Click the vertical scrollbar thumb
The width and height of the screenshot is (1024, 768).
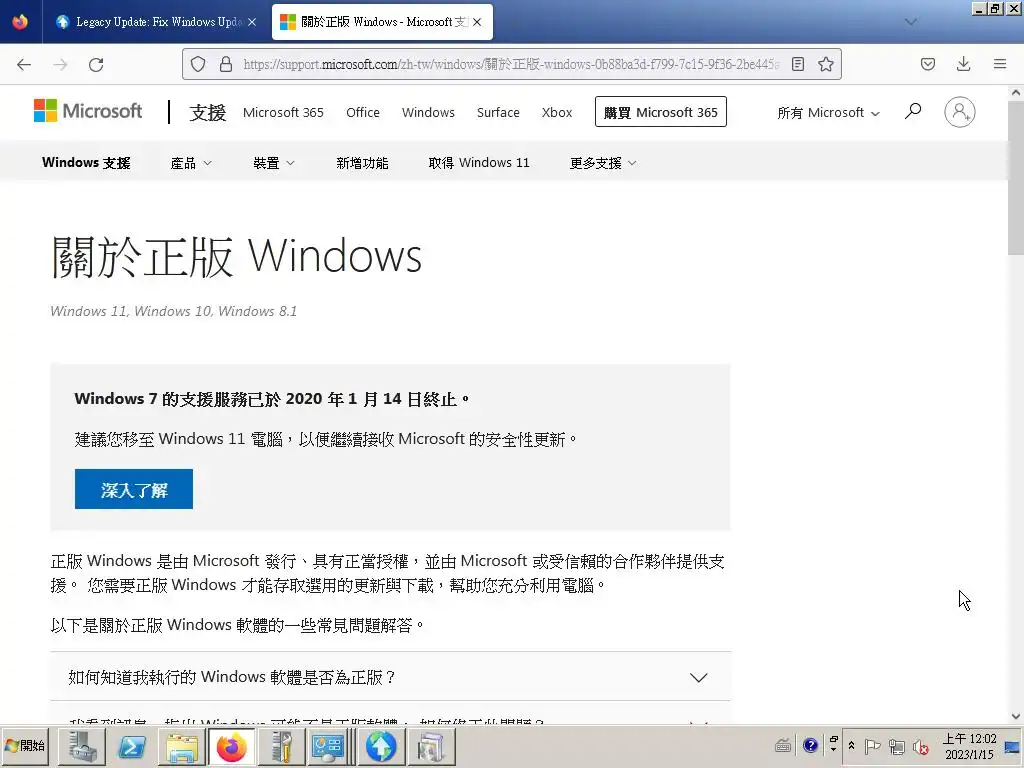1016,178
